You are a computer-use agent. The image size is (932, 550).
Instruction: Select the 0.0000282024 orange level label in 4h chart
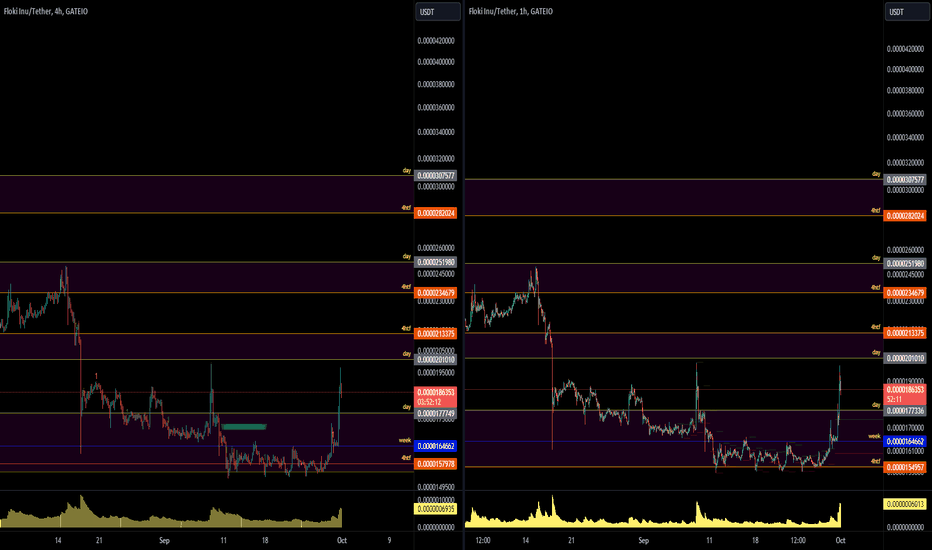point(436,213)
